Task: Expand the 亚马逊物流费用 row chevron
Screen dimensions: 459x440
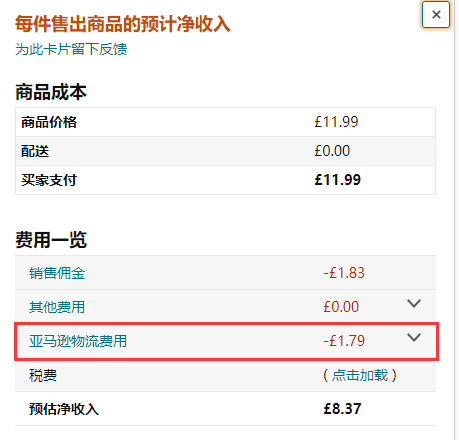Action: (414, 337)
